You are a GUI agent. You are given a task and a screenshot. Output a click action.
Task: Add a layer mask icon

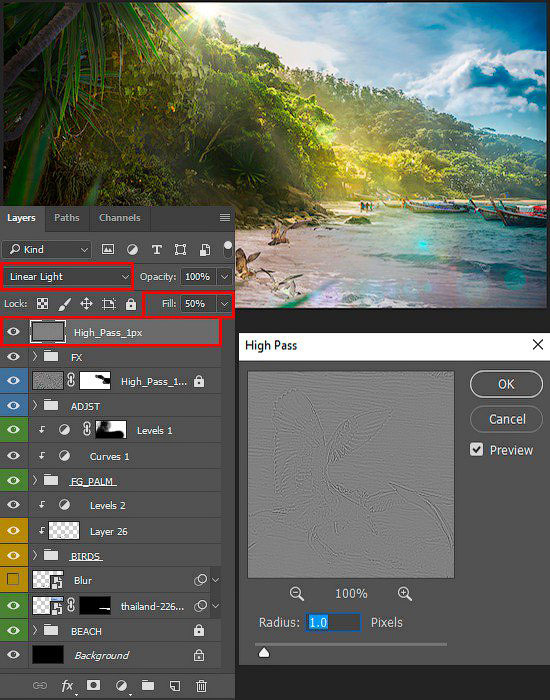93,685
